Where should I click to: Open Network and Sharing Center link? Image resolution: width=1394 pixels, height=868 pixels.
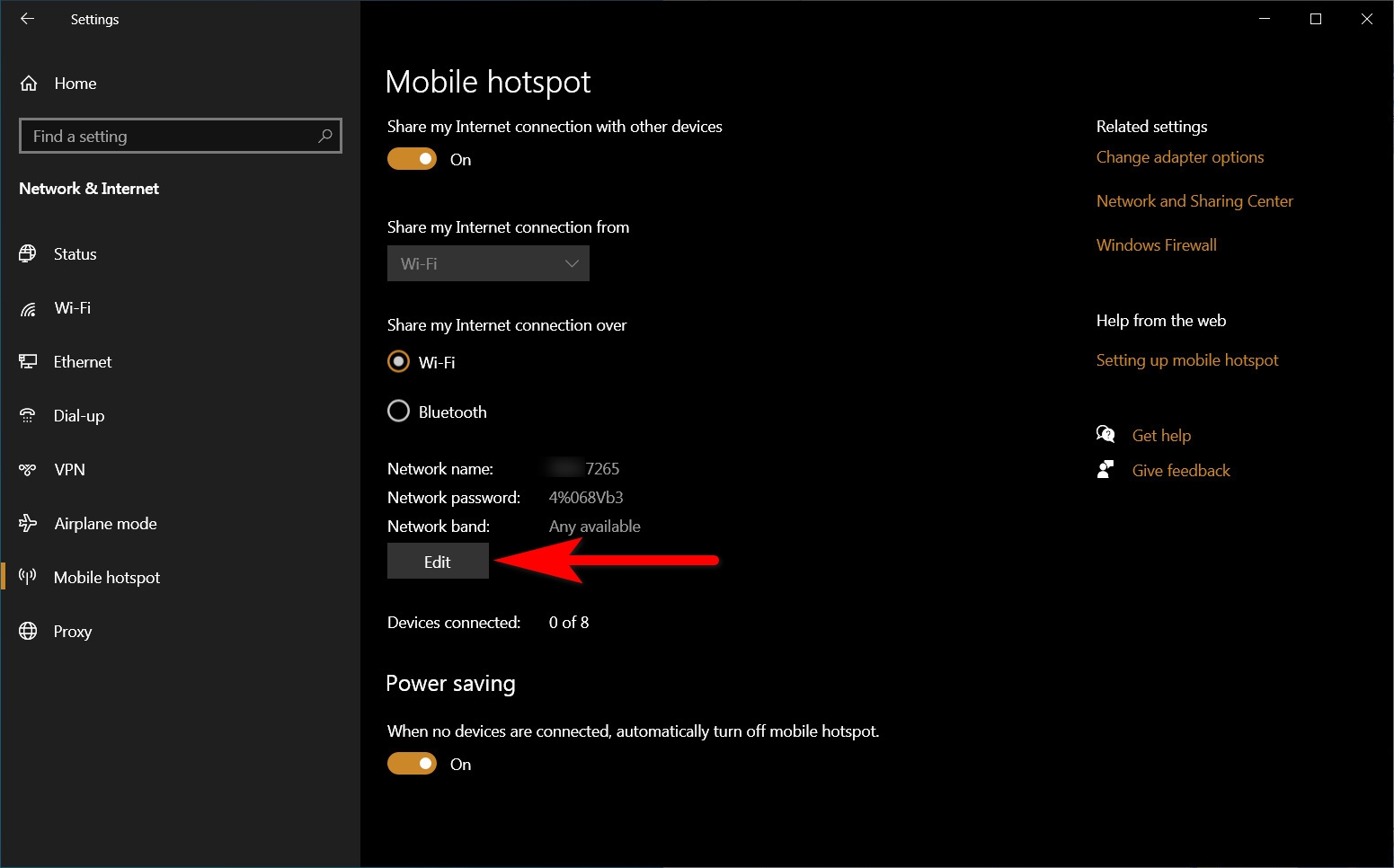click(1194, 201)
